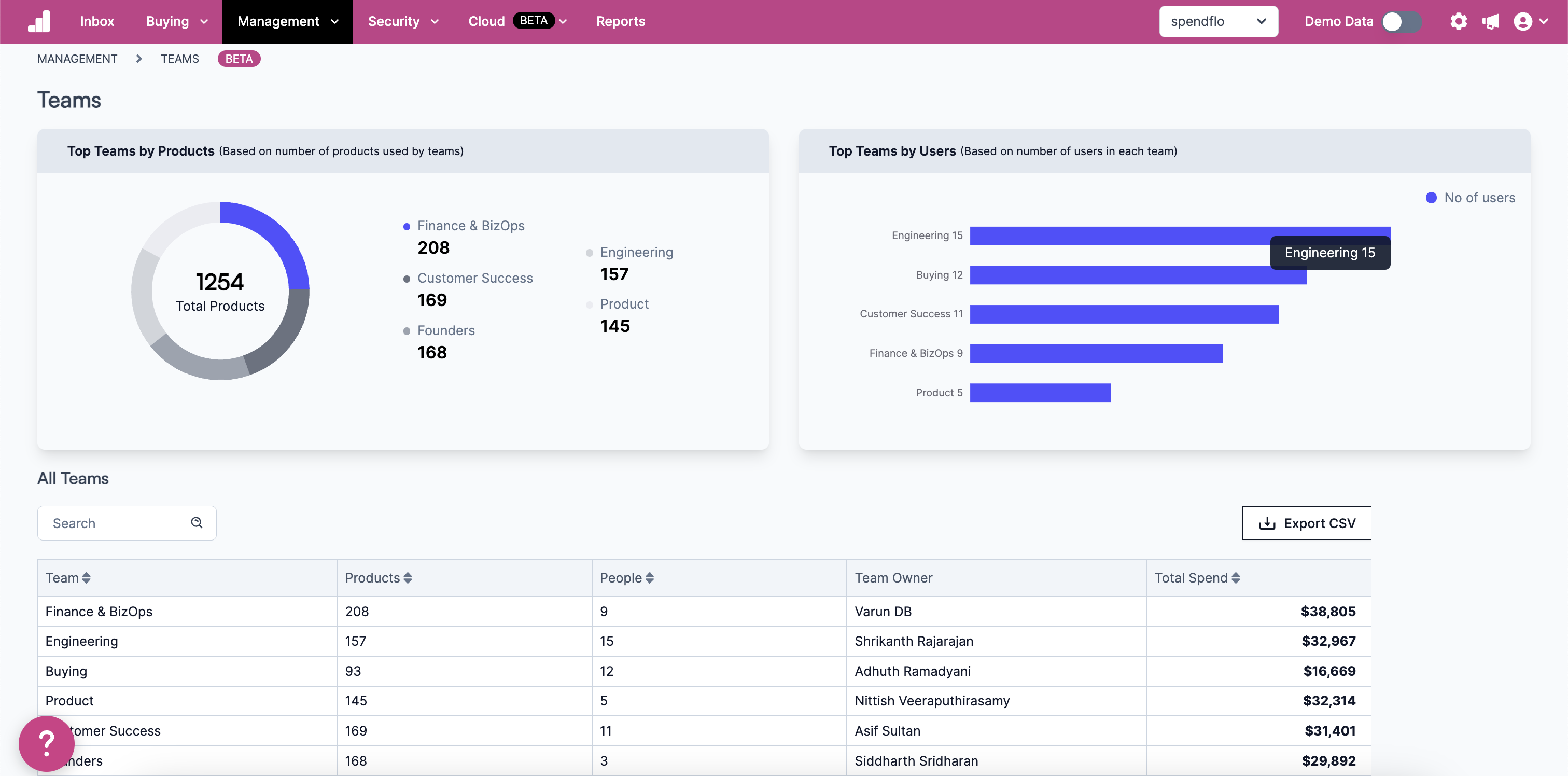Open the Reports tab
Screen dimensions: 1568x776
click(620, 21)
